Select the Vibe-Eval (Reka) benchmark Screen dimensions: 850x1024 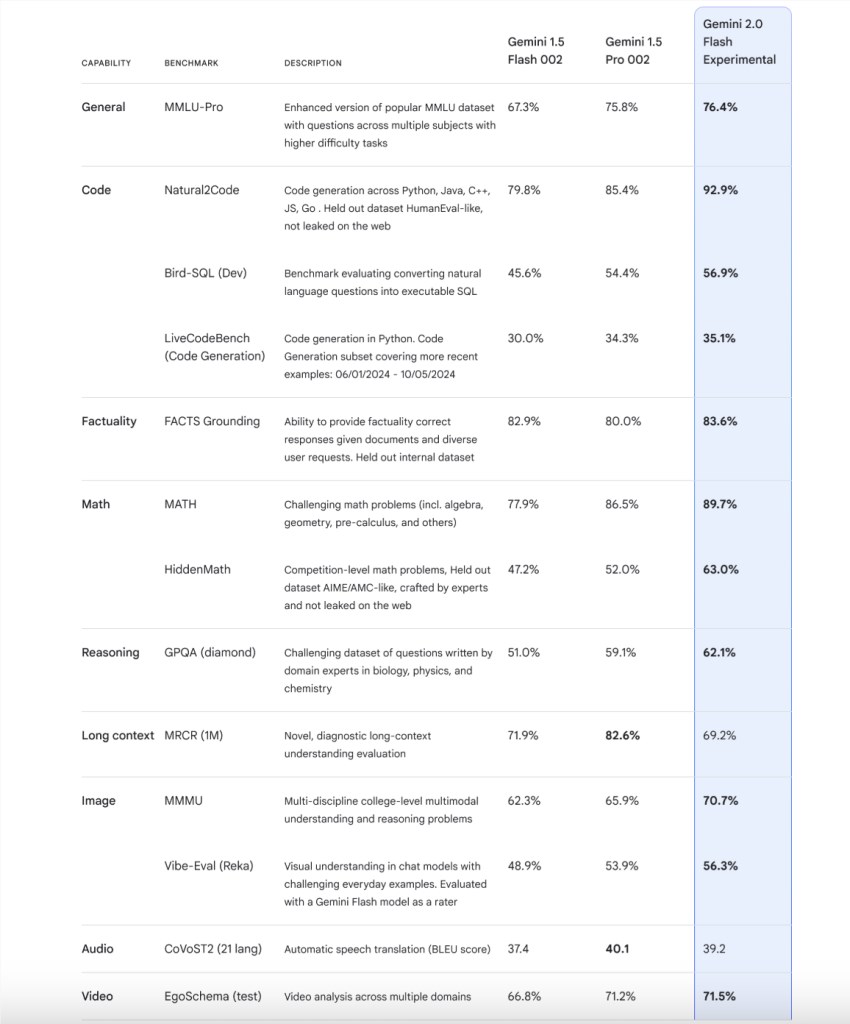tap(208, 866)
